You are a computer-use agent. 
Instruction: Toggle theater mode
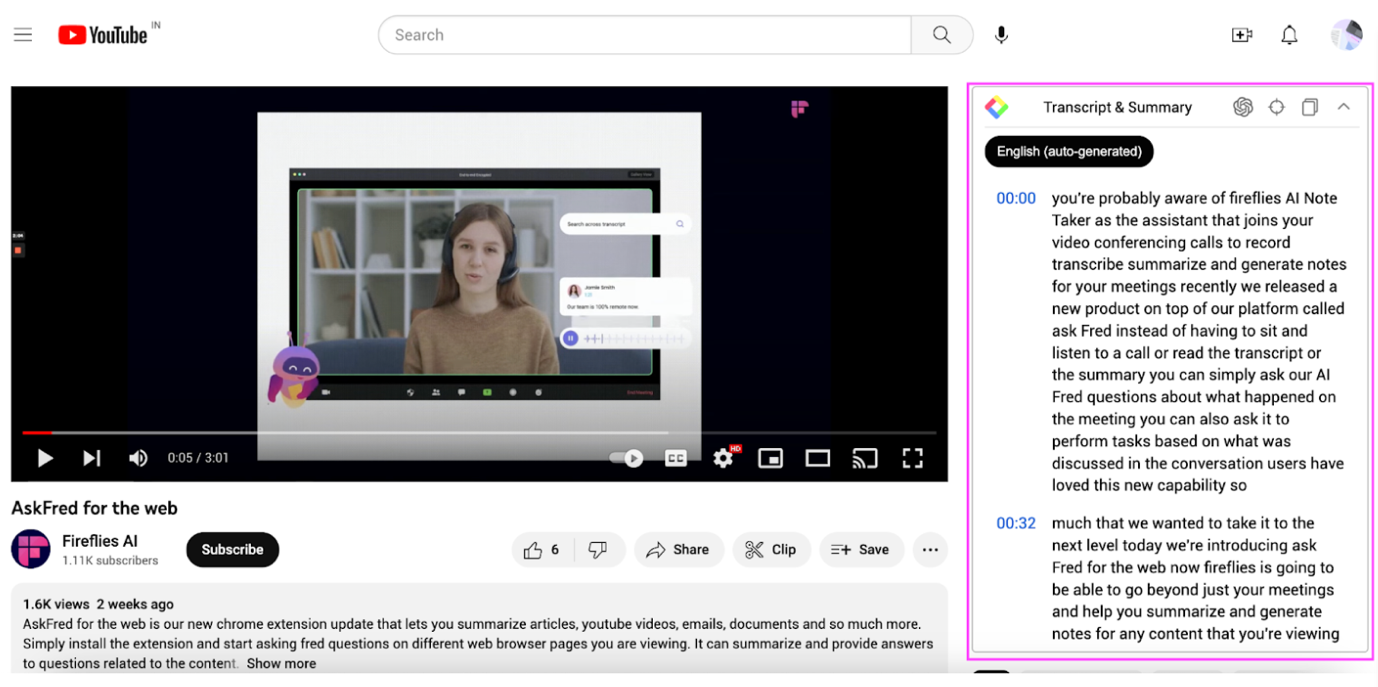[818, 458]
